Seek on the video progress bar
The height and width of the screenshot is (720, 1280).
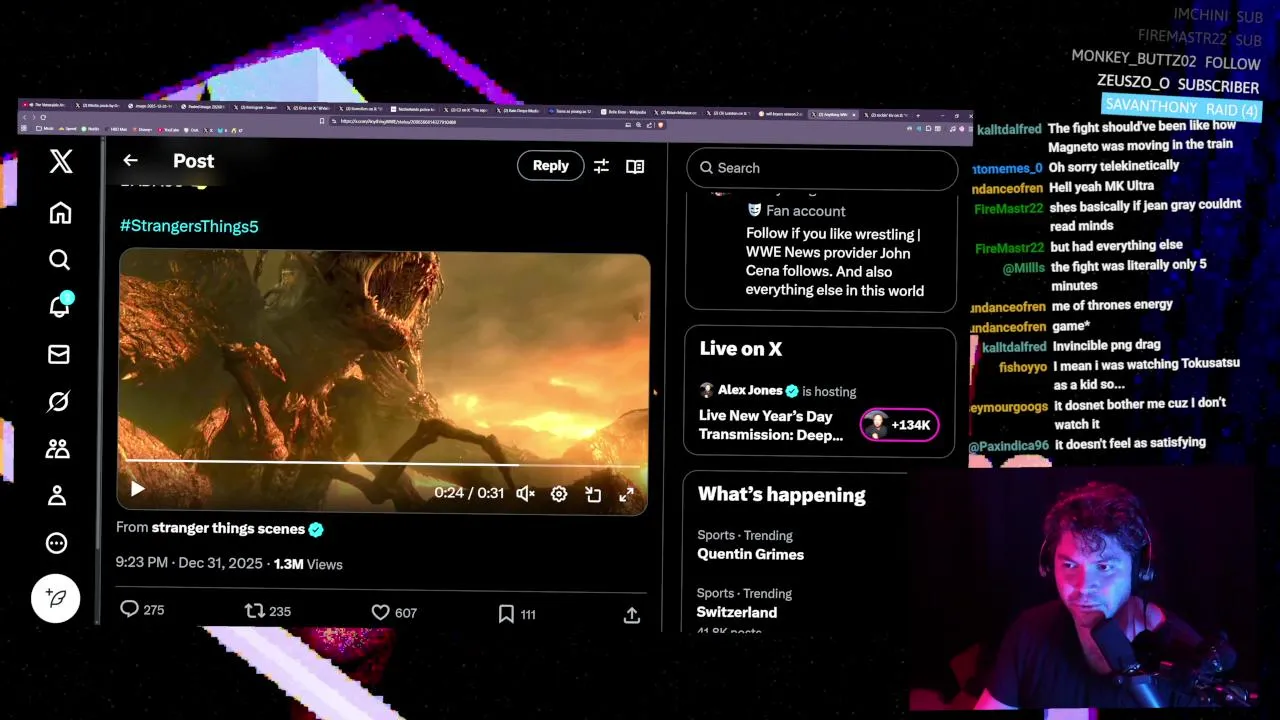384,463
